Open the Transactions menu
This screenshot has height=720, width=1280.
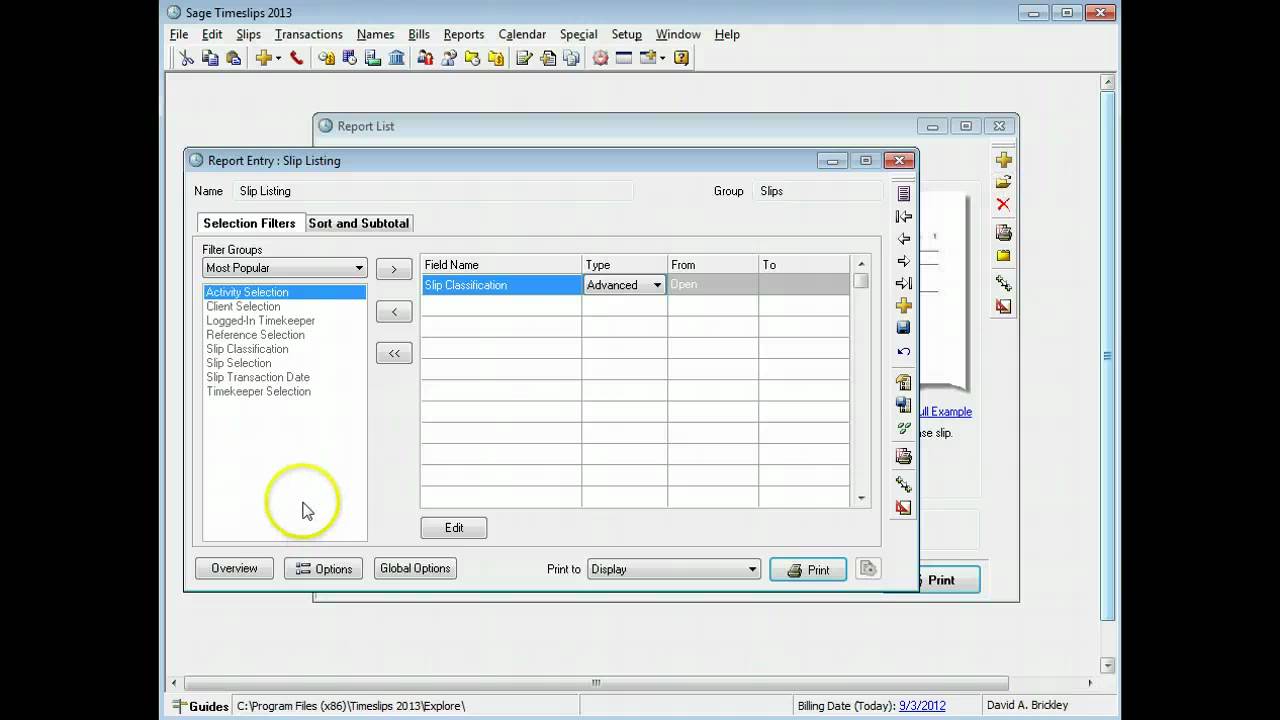[x=309, y=34]
